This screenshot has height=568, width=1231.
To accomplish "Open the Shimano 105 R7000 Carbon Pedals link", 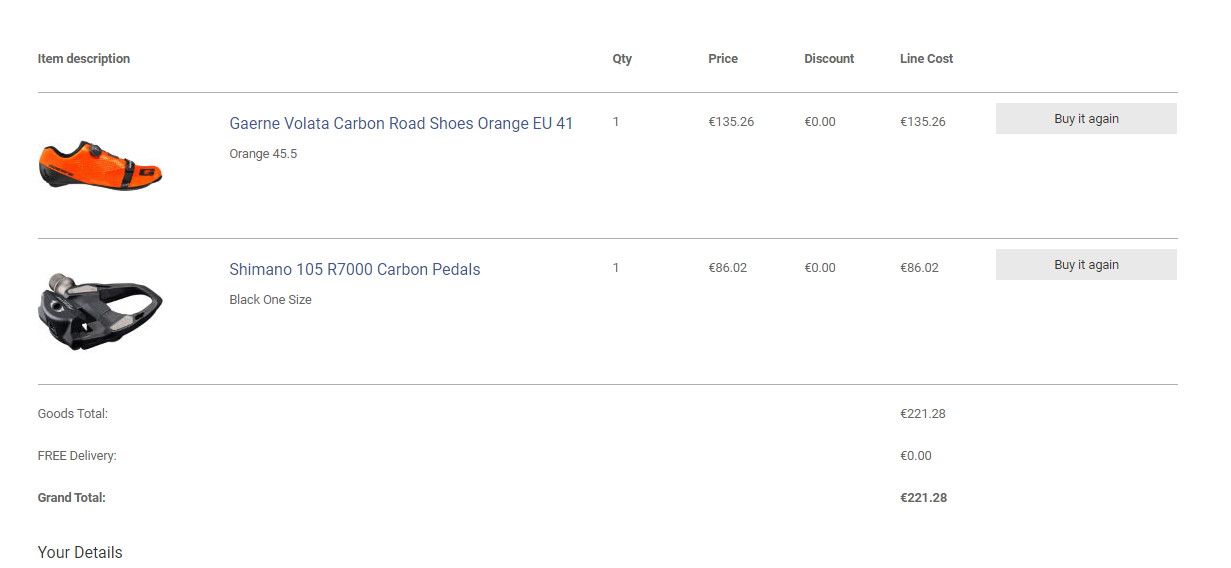I will point(354,270).
